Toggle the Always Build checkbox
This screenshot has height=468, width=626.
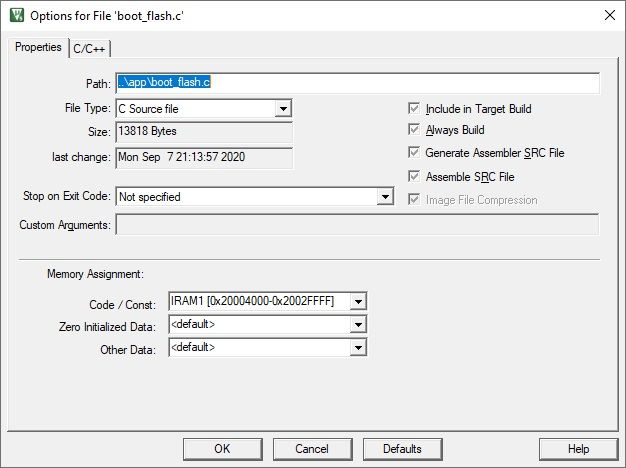pos(415,131)
